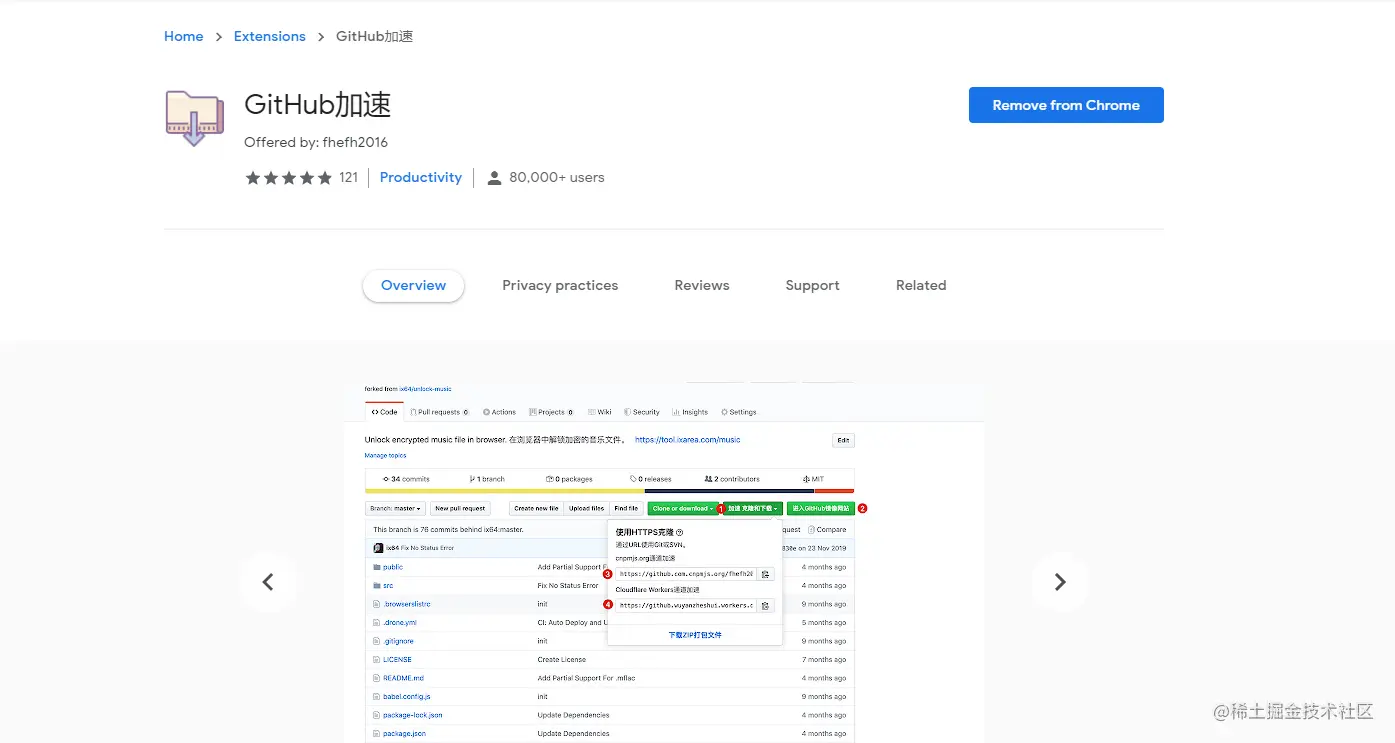Open the 121 ratings count
Screen dimensions: 1395x743
coord(348,177)
